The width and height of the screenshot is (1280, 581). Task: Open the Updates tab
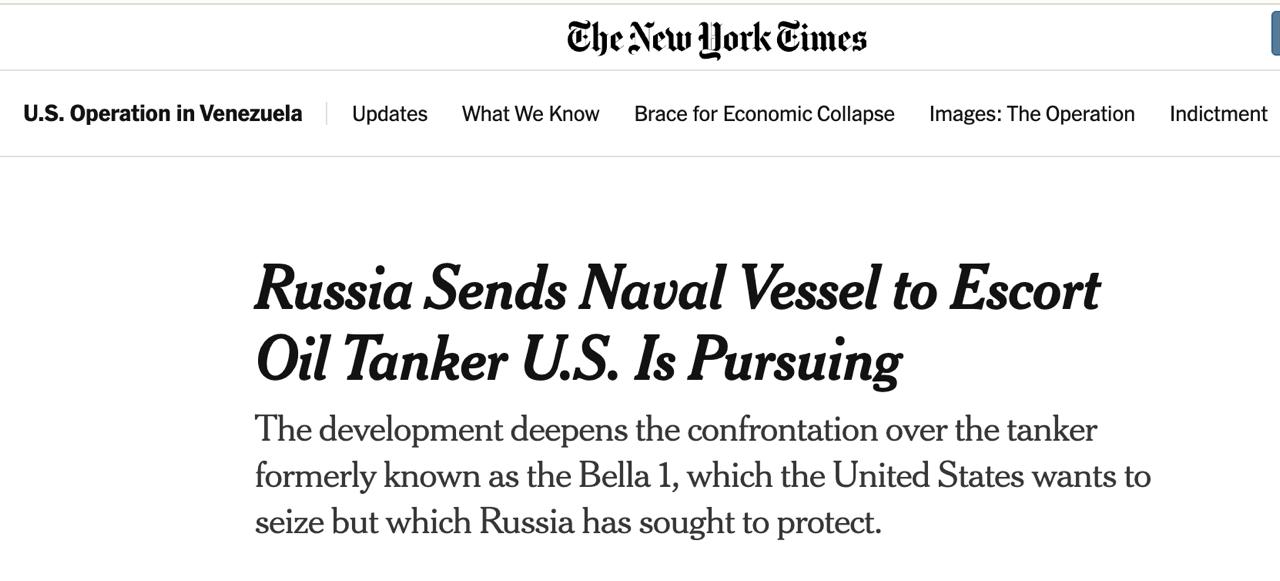point(389,114)
